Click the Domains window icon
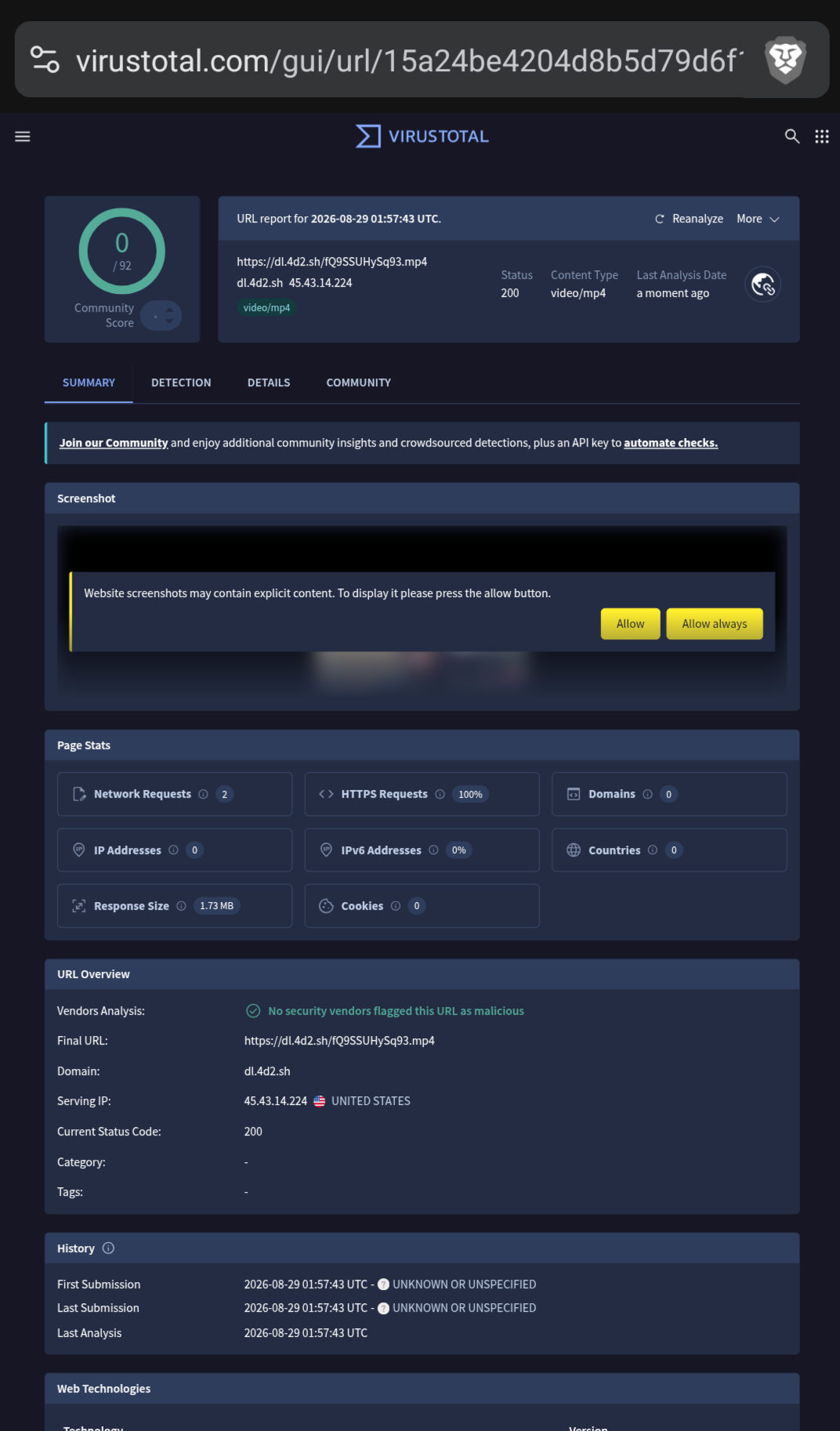 click(x=574, y=795)
